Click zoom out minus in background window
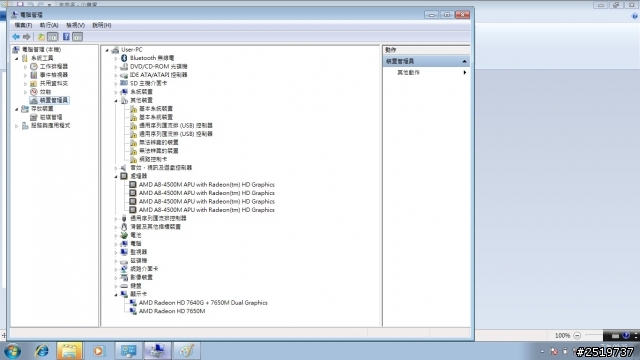640x360 pixels. coord(577,336)
